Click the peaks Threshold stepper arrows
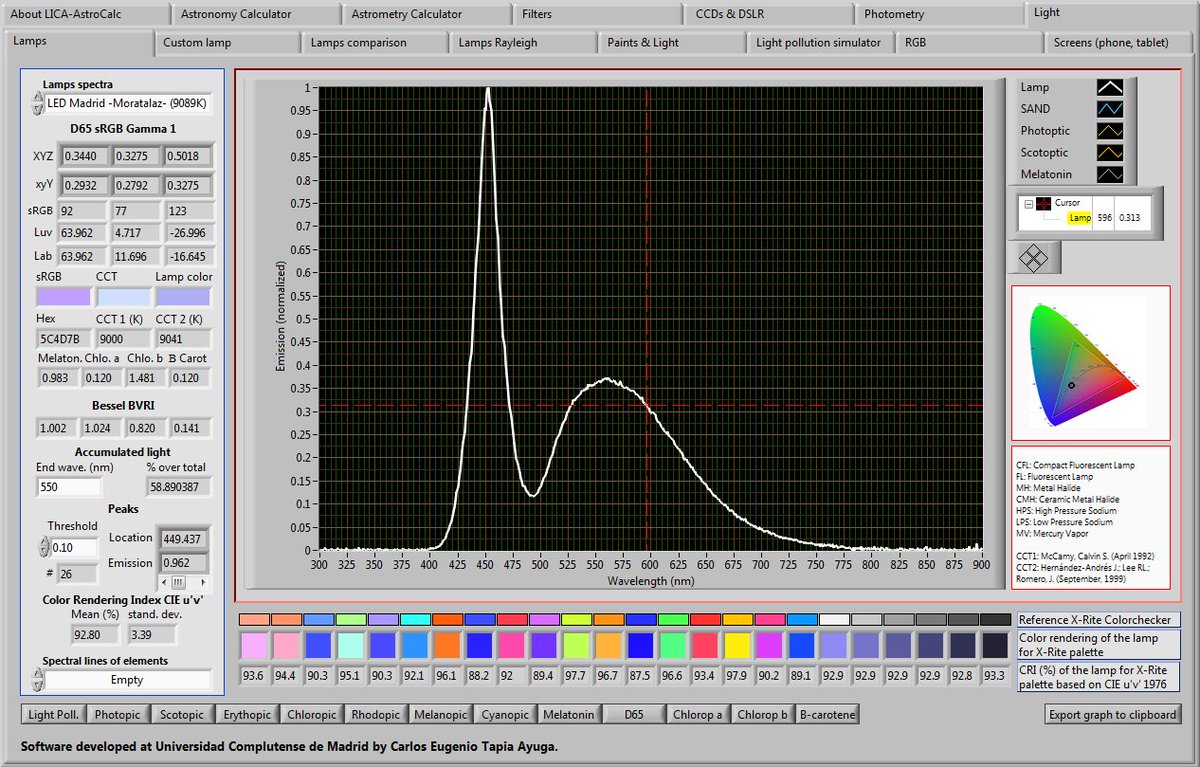 (43, 548)
